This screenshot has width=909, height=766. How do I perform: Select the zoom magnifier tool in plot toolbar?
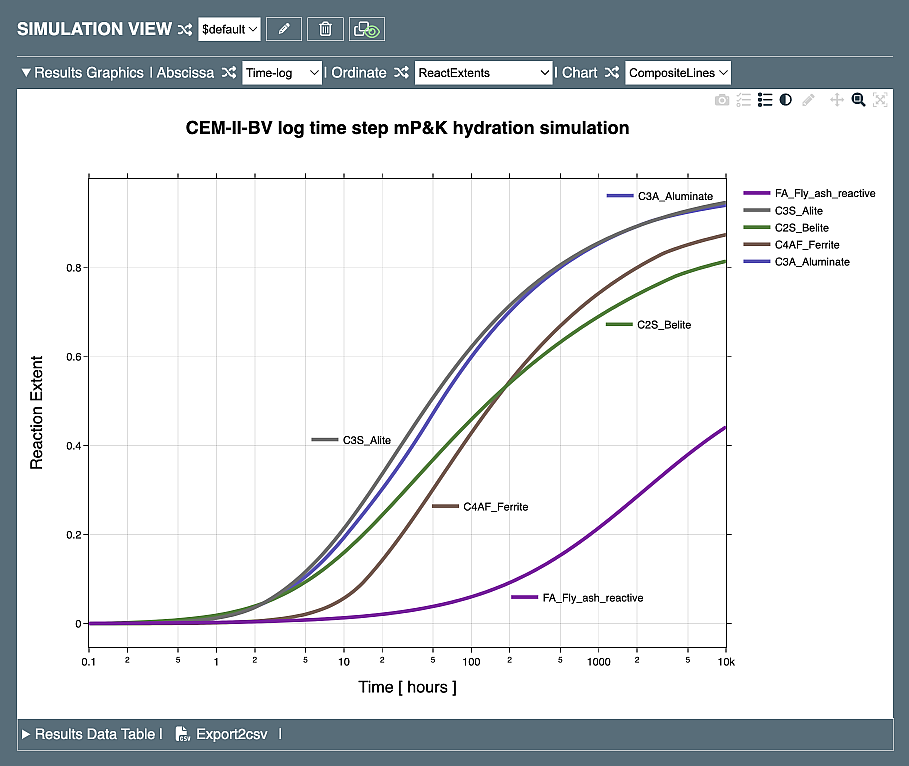tap(858, 100)
